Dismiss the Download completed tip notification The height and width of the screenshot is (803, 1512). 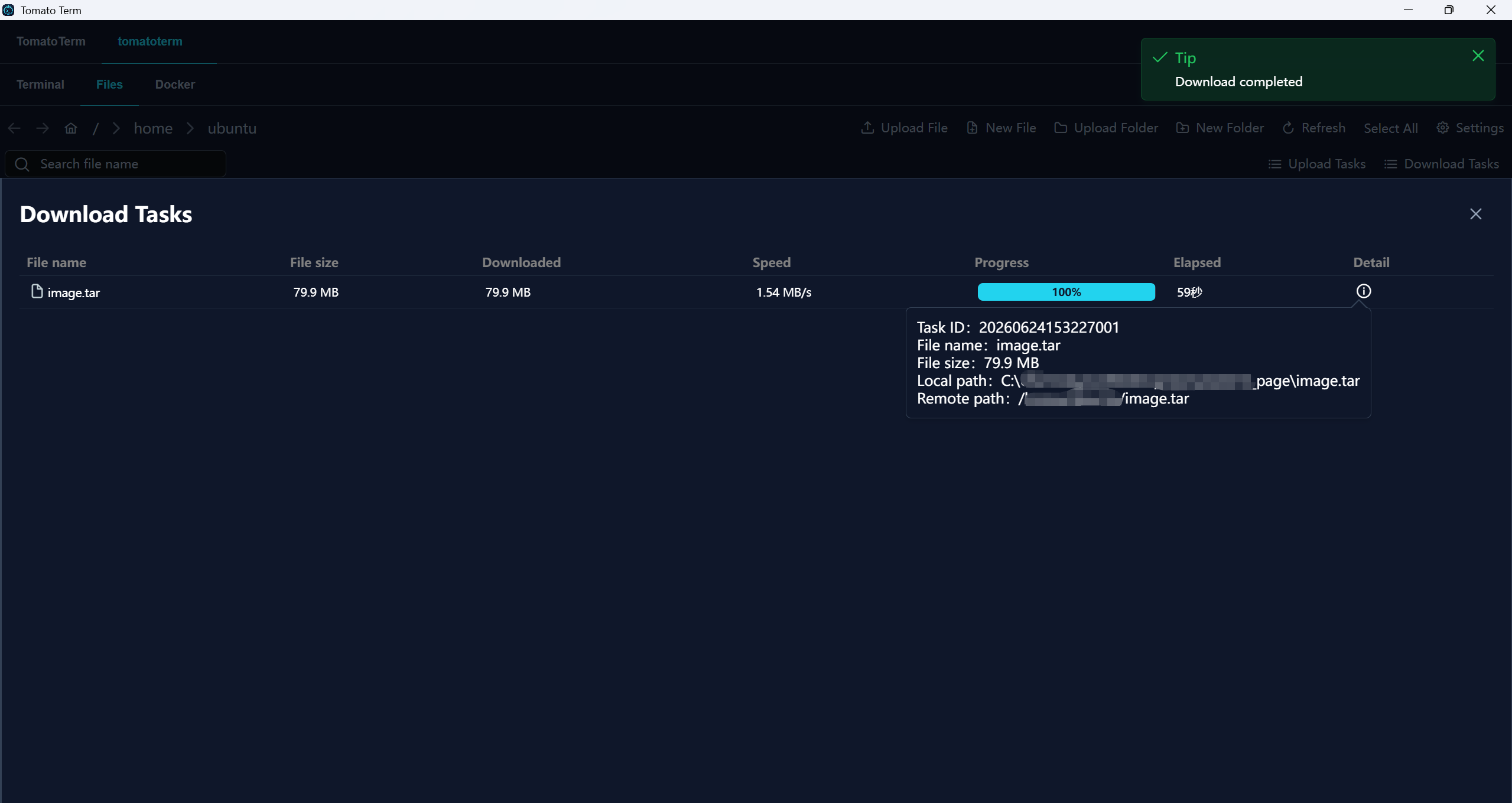coord(1478,56)
